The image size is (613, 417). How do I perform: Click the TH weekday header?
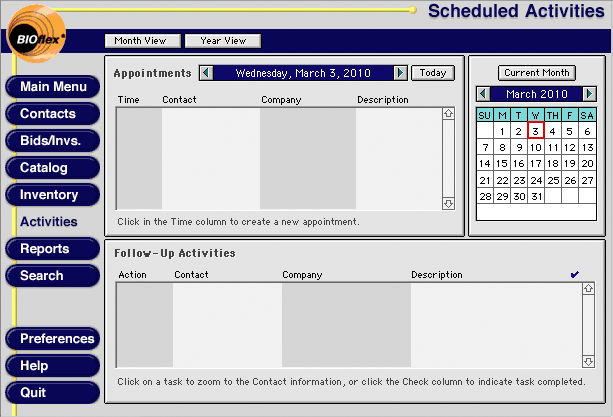coord(553,115)
